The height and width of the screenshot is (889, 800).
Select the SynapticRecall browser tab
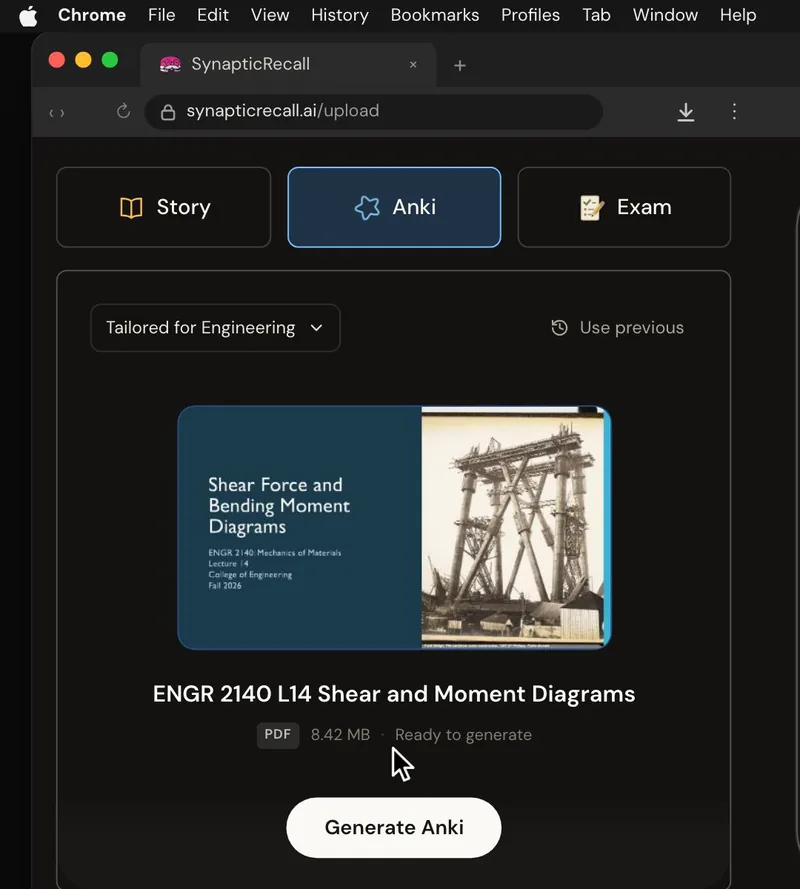pyautogui.click(x=288, y=65)
